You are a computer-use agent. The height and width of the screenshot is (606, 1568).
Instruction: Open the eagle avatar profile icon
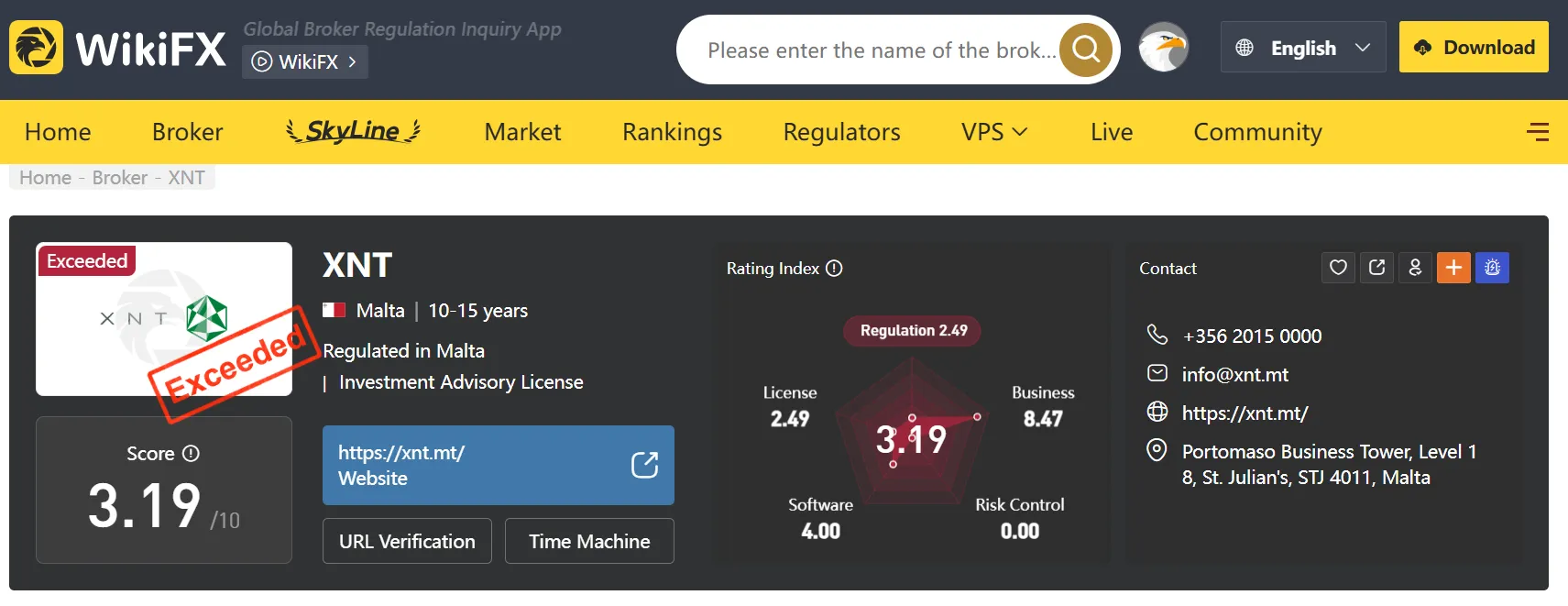point(1163,48)
